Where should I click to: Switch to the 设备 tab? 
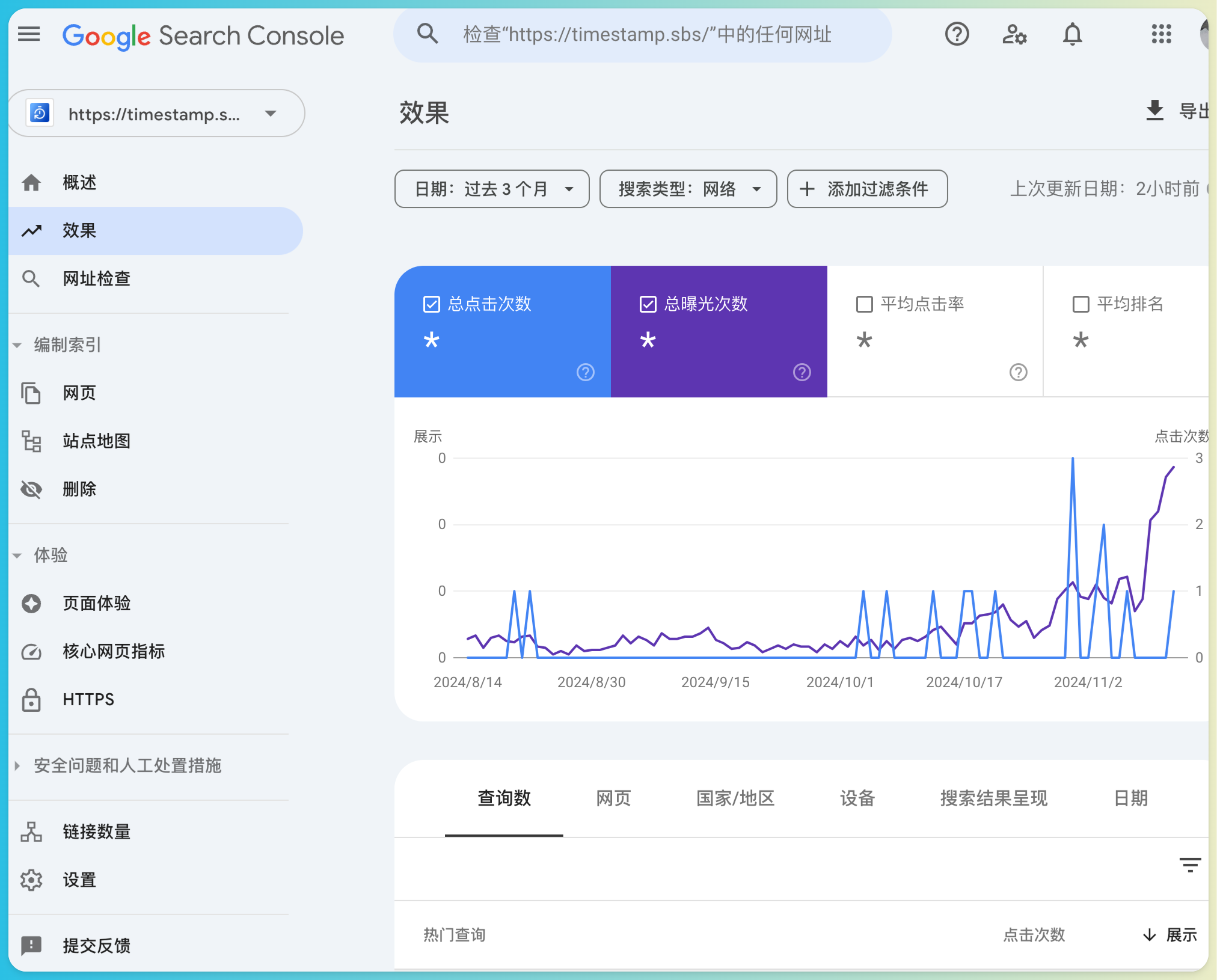pos(857,798)
